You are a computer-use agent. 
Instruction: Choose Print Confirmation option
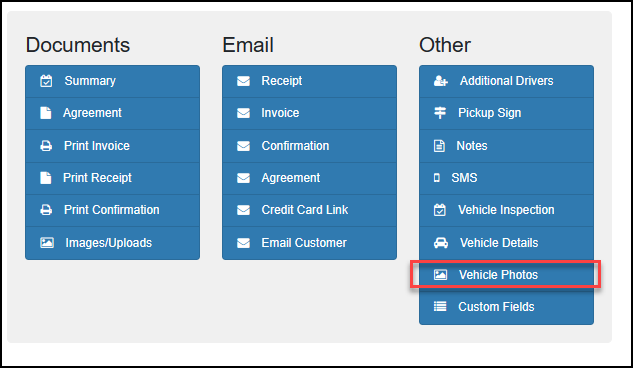(x=112, y=210)
